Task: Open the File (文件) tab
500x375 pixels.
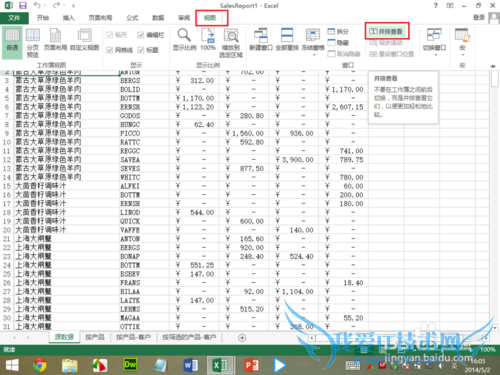Action: pos(14,18)
